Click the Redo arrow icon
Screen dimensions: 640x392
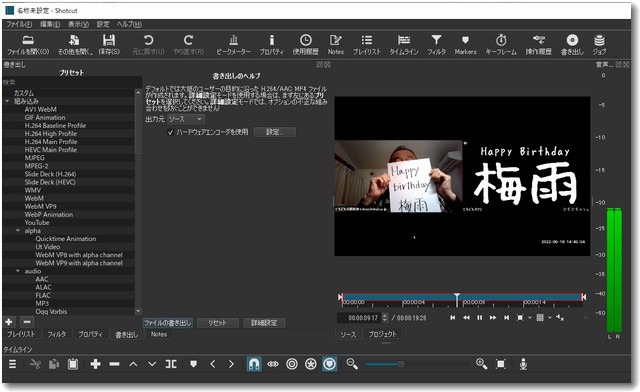188,40
